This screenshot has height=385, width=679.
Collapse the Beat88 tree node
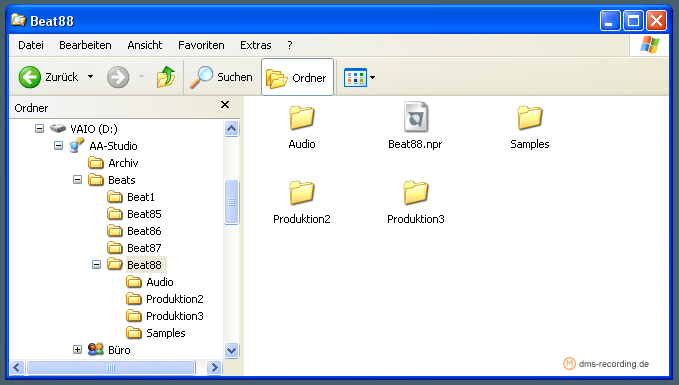tap(97, 264)
